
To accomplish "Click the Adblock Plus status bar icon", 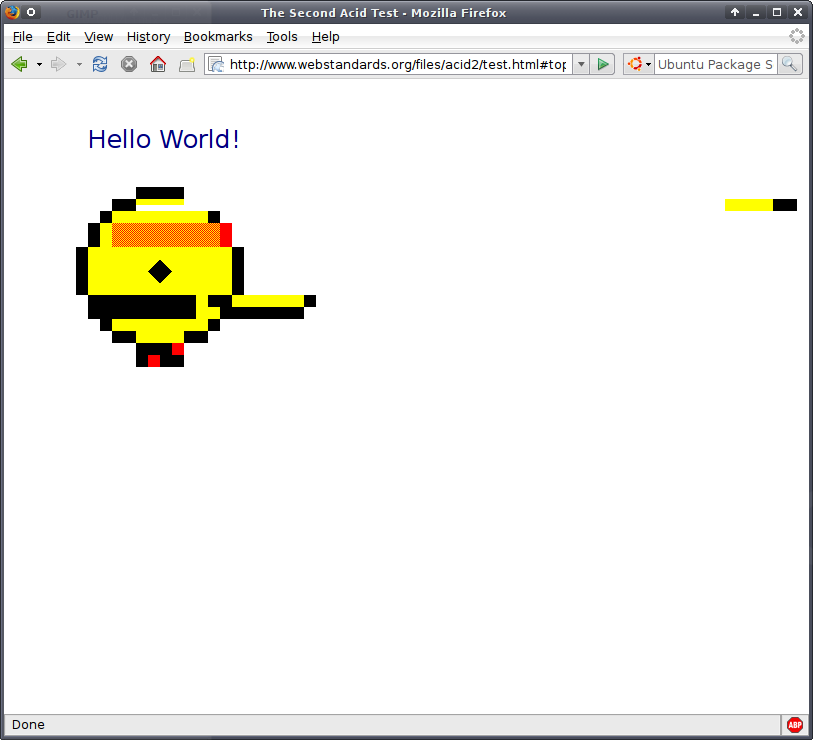I will (x=794, y=724).
